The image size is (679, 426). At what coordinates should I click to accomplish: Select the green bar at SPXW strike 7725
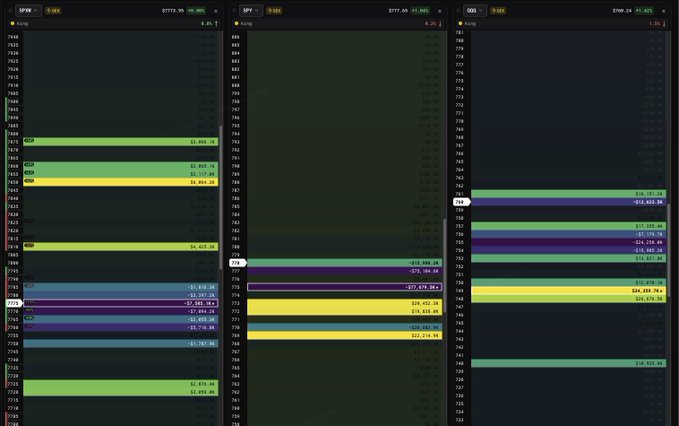[121, 384]
